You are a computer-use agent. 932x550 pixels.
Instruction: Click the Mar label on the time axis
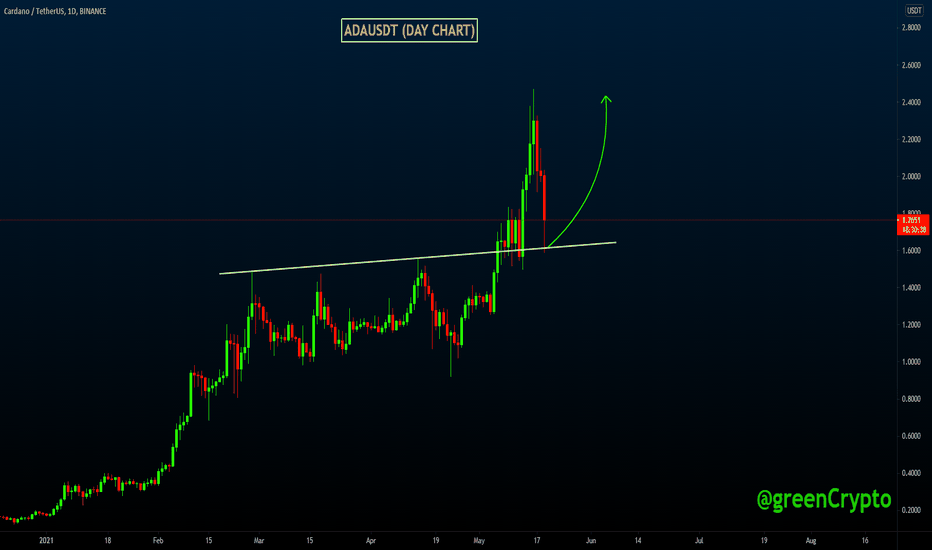point(259,540)
